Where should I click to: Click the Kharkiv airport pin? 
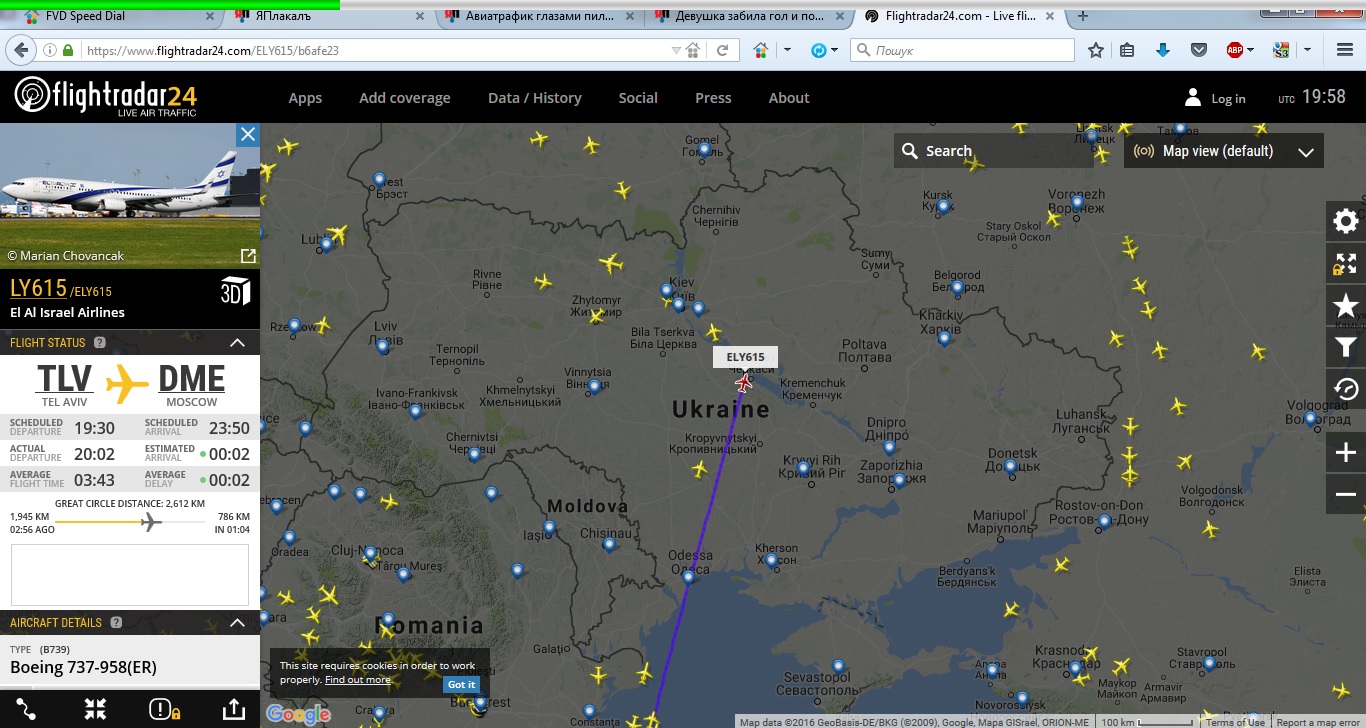tap(944, 338)
